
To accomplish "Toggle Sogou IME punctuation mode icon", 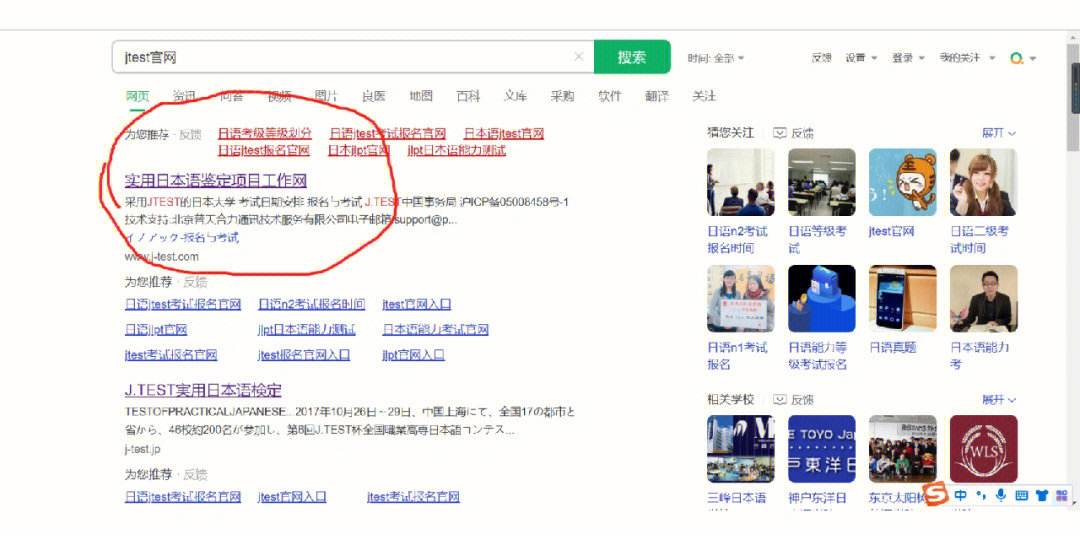I will [x=981, y=495].
